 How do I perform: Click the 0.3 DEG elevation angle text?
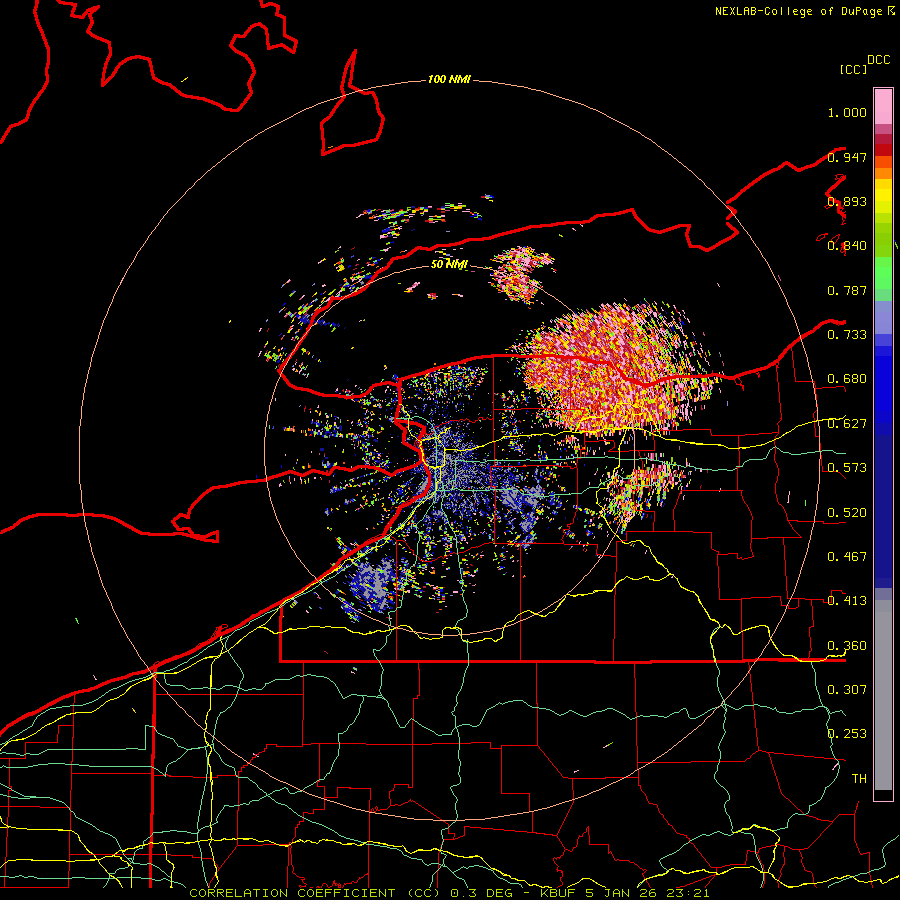[x=481, y=893]
